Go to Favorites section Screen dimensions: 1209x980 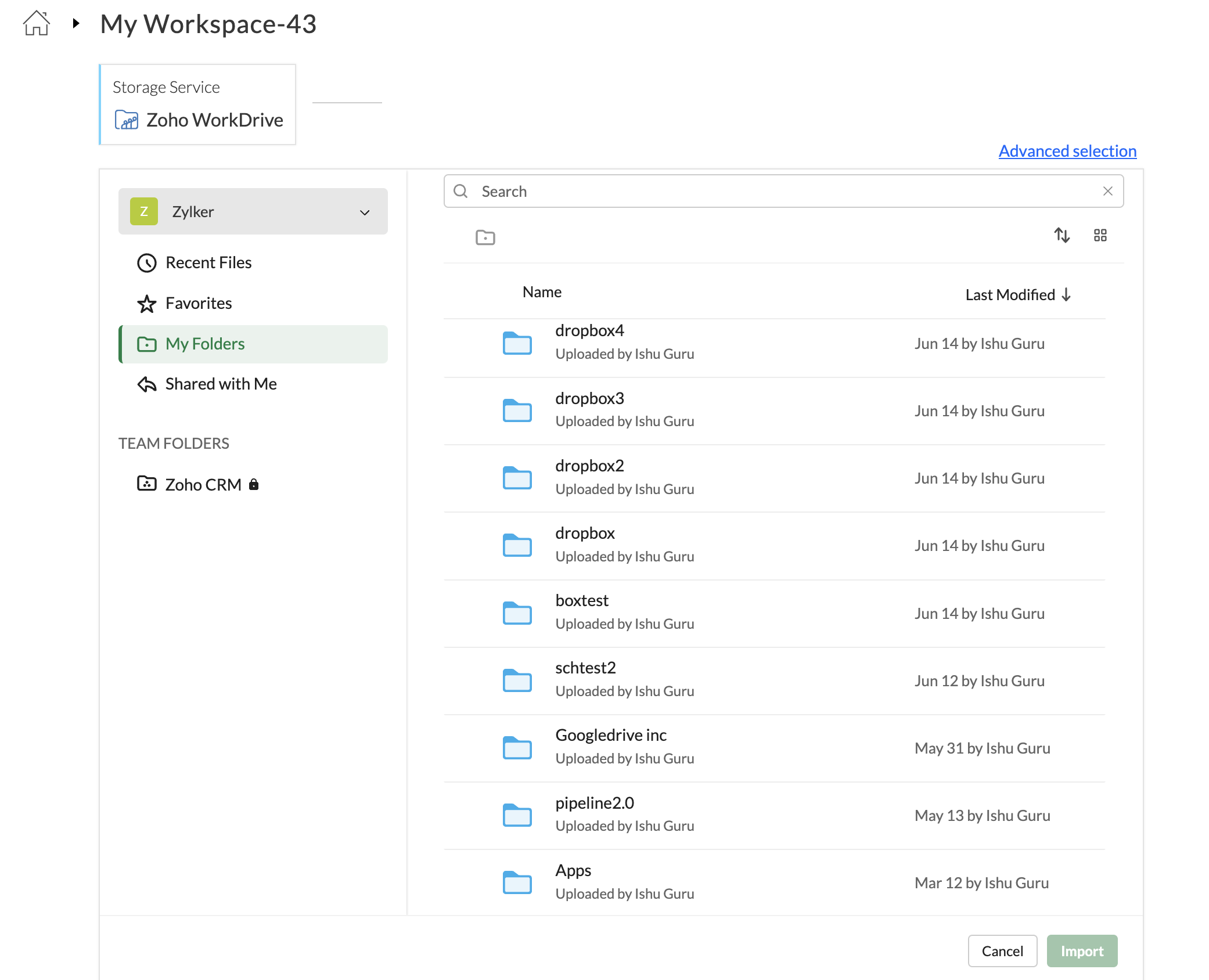(198, 303)
